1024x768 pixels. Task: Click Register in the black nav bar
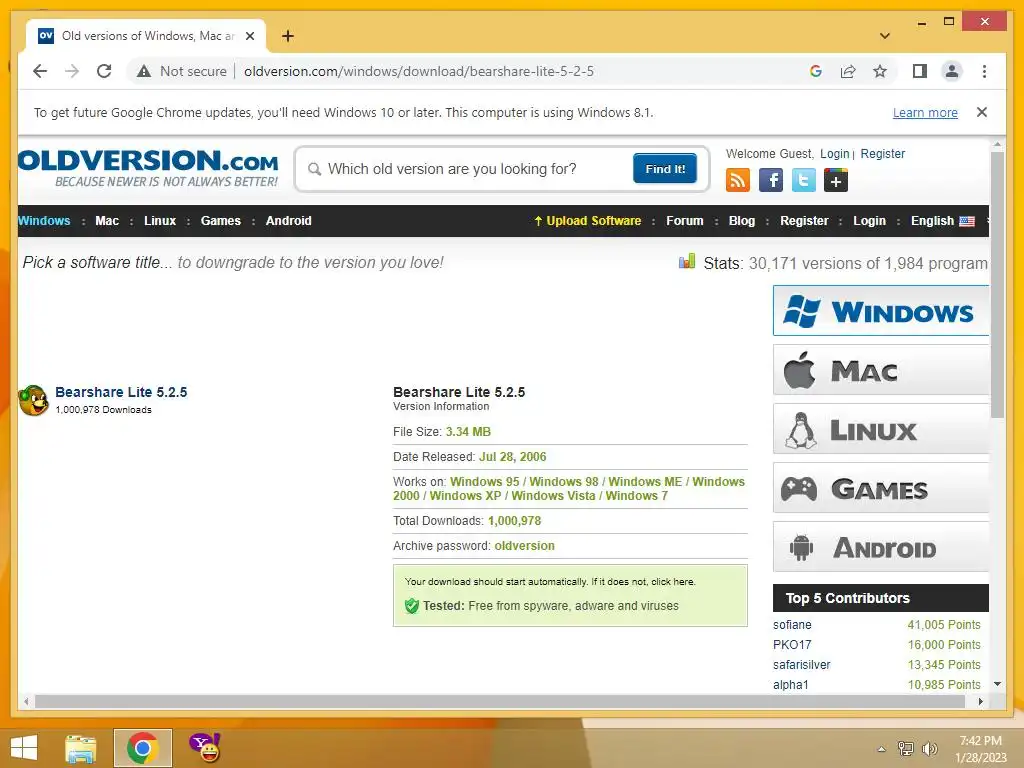[x=804, y=221]
